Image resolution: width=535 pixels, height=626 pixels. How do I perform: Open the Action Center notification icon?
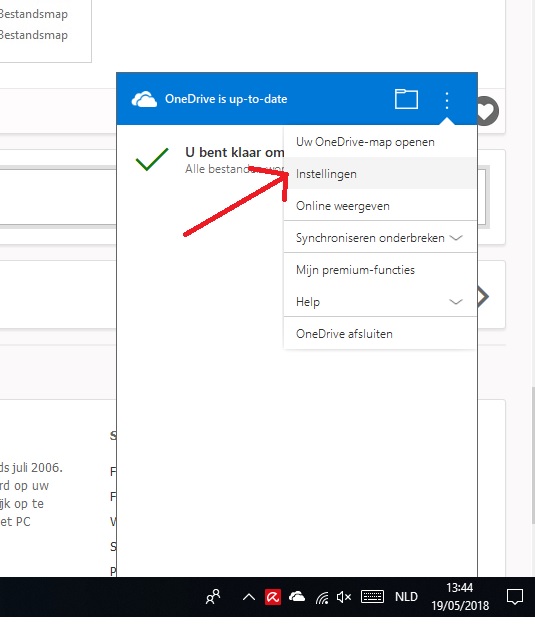pyautogui.click(x=515, y=597)
